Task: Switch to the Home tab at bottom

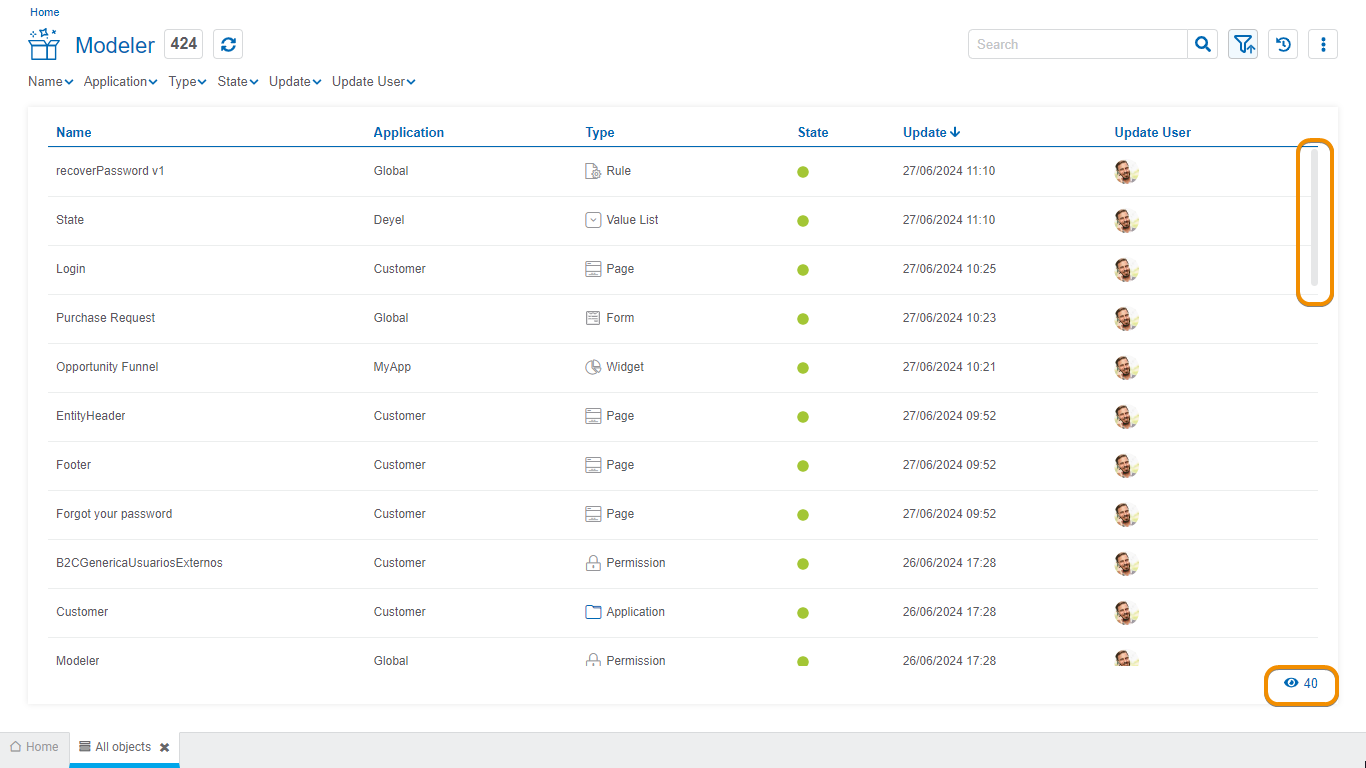Action: pos(34,747)
